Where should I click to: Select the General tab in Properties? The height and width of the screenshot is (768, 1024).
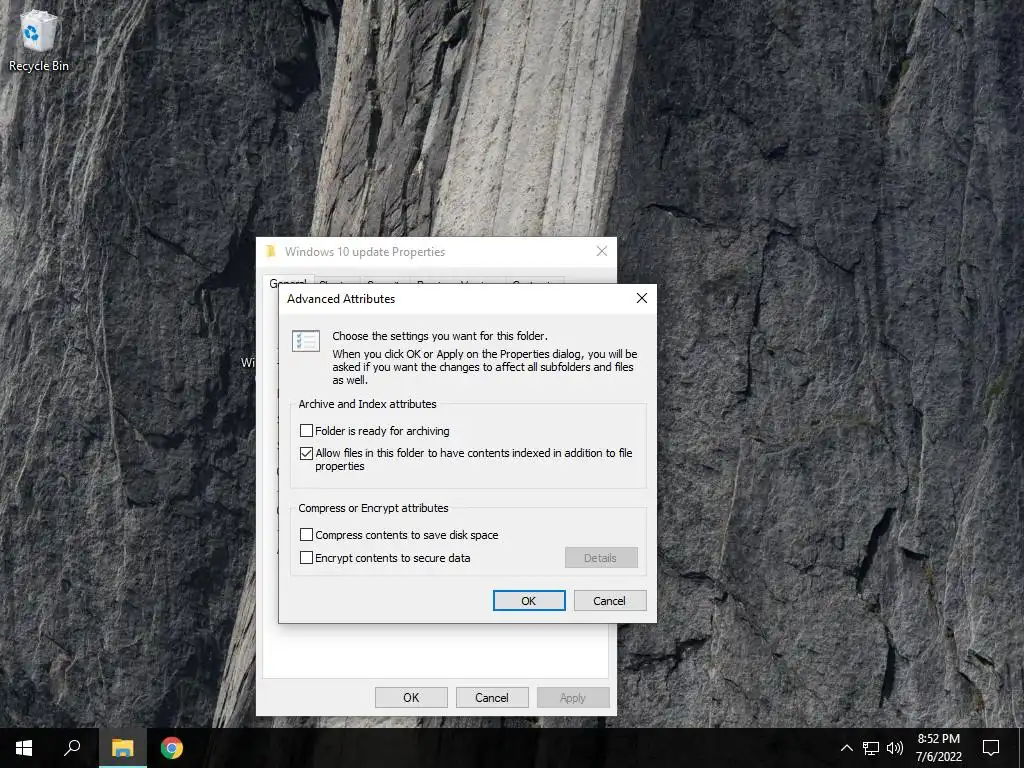pos(287,281)
